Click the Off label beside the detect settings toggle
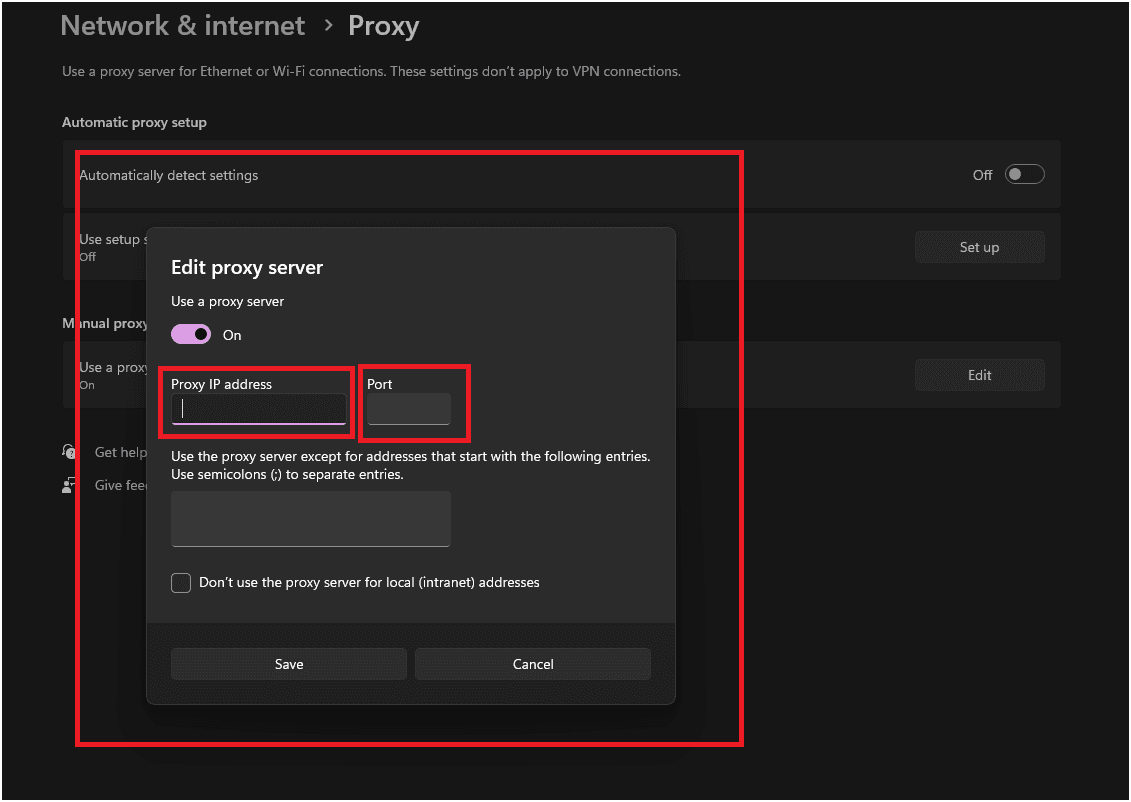 click(981, 174)
